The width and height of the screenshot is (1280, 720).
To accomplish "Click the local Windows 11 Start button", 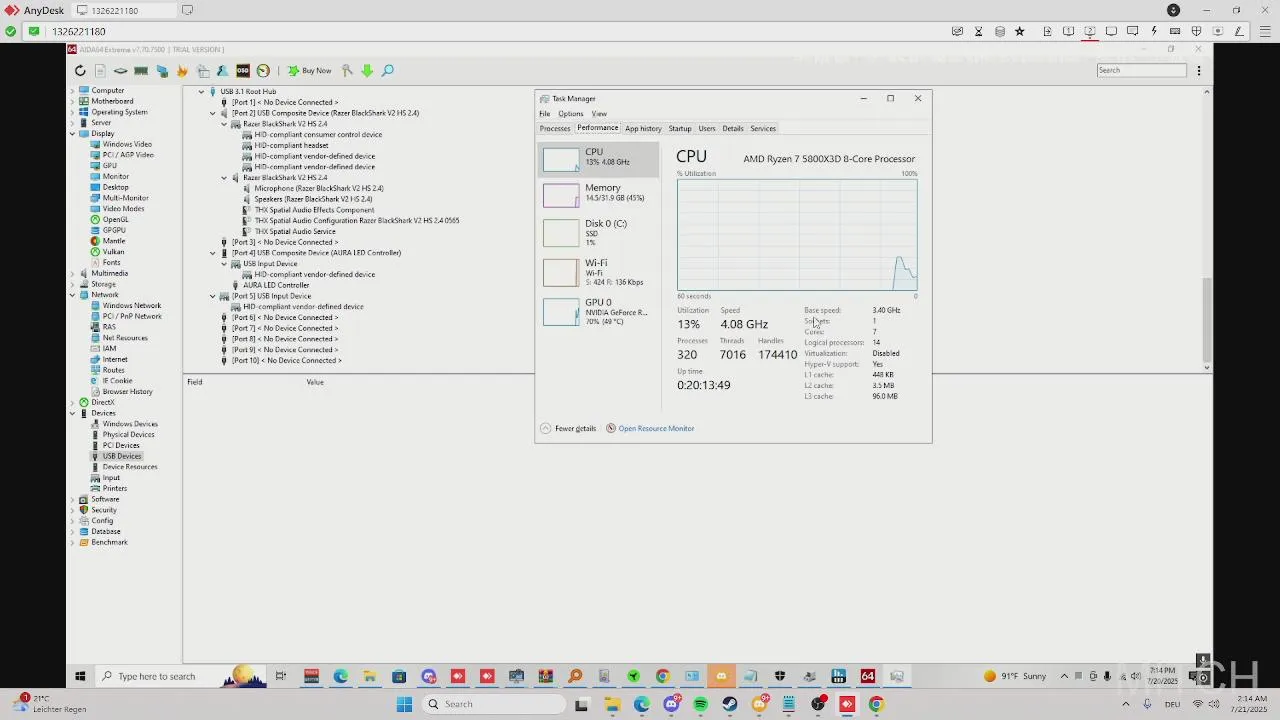I will (x=404, y=704).
